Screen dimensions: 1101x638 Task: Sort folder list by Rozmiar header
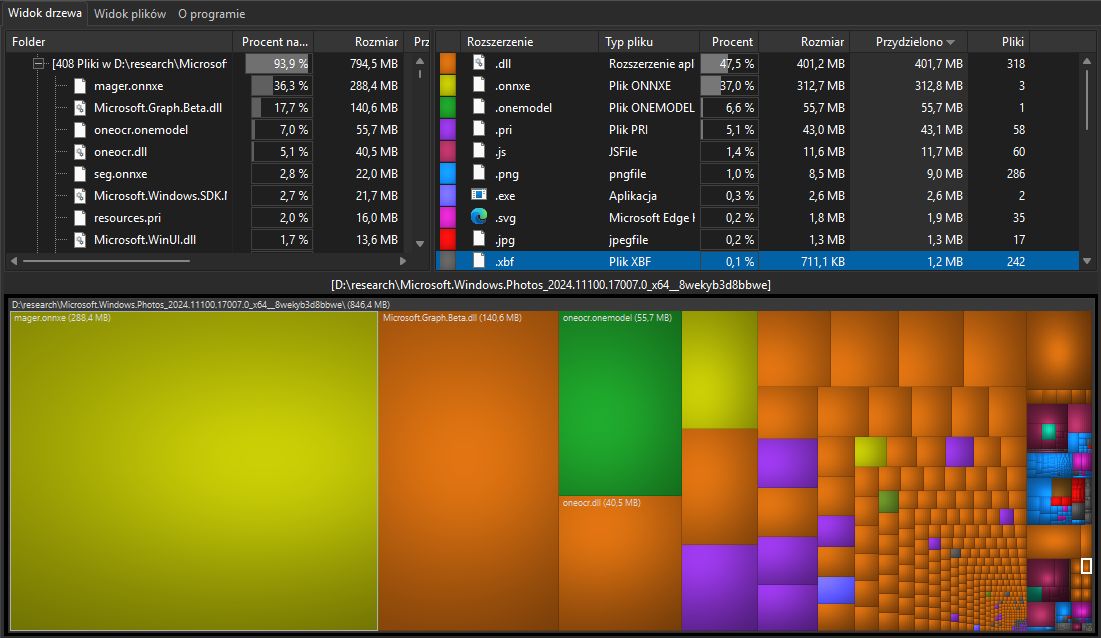click(x=359, y=42)
